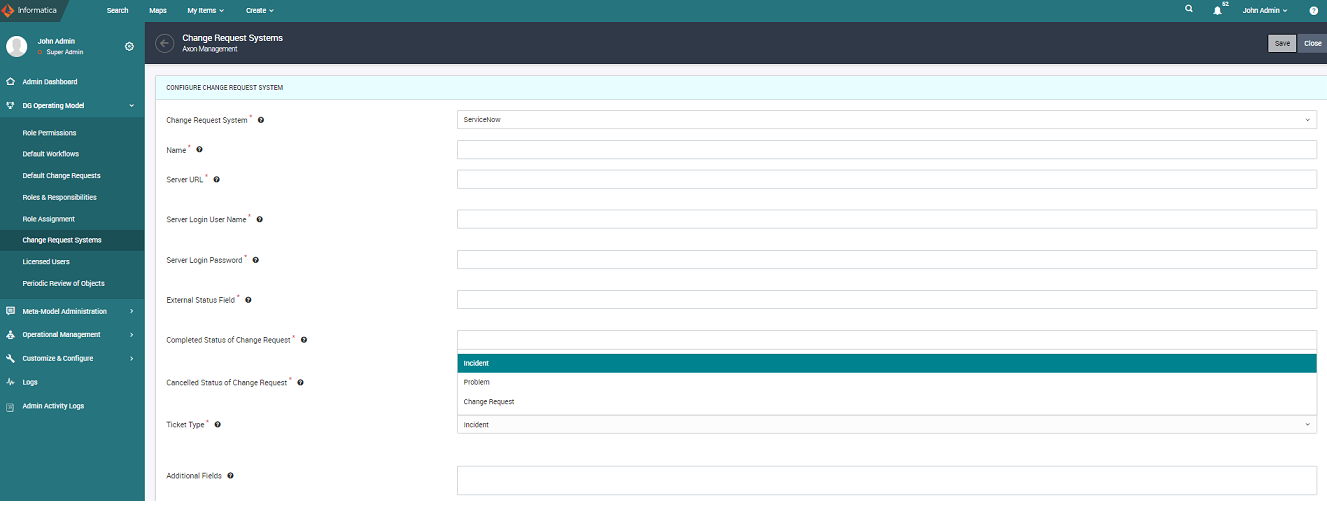The height and width of the screenshot is (508, 1327).
Task: Click the Admin Activity Logs icon
Action: point(10,406)
